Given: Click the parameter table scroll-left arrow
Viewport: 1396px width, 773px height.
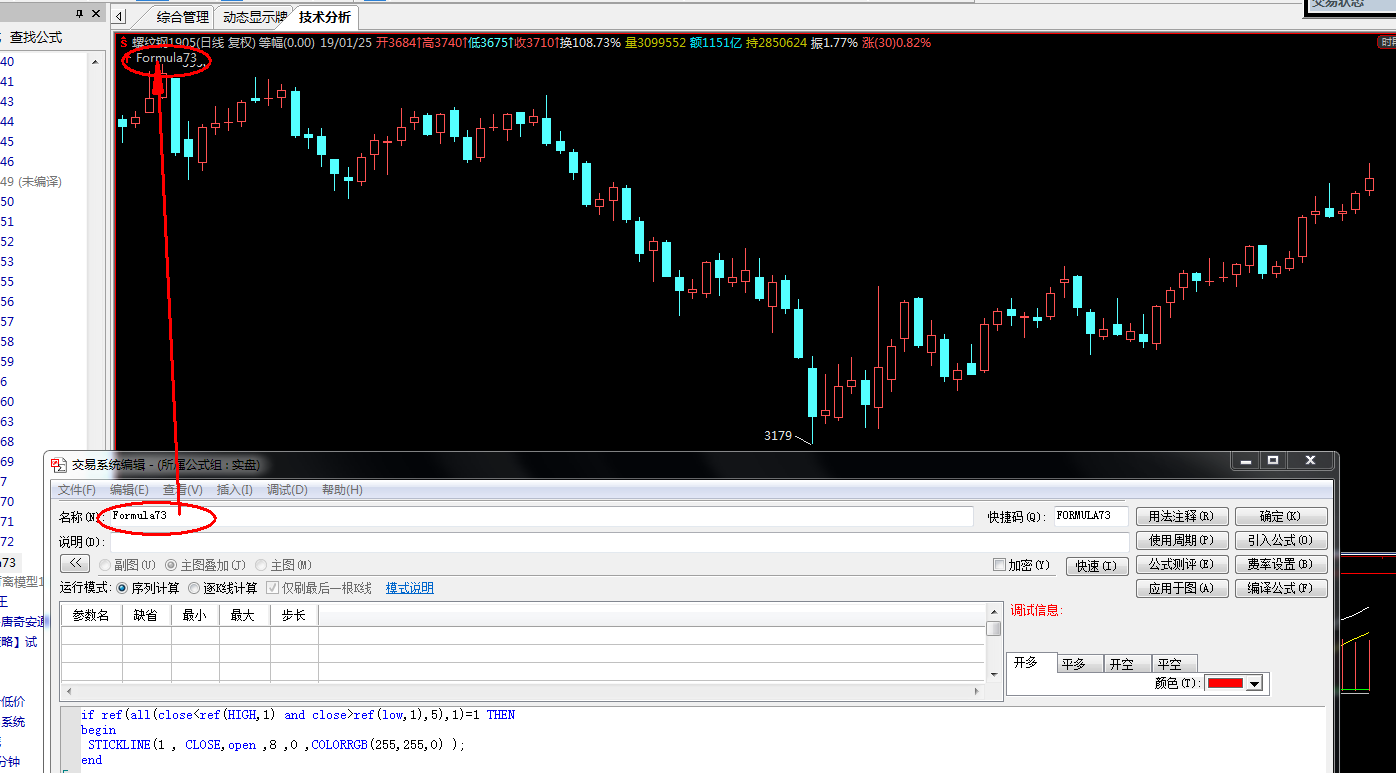Looking at the screenshot, I should pos(67,691).
